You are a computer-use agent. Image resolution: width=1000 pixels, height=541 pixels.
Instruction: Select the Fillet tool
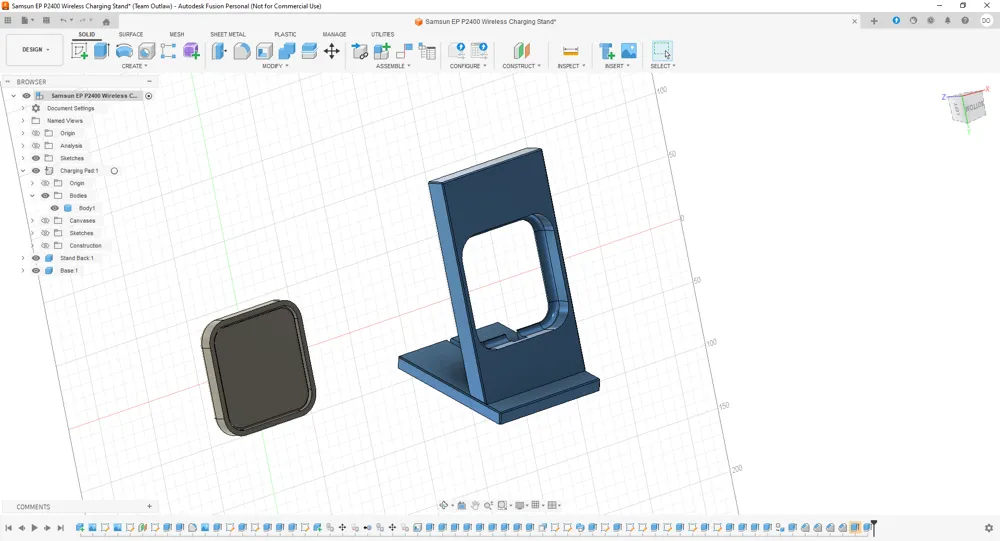pyautogui.click(x=242, y=51)
